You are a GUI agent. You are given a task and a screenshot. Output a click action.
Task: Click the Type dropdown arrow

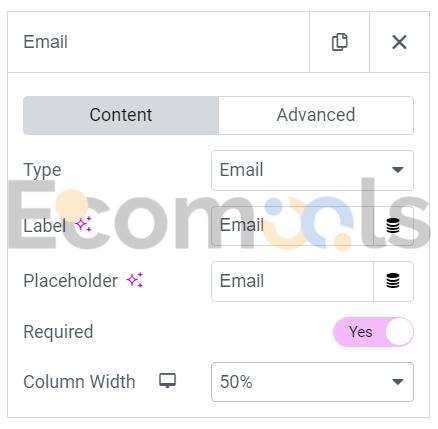coord(398,170)
